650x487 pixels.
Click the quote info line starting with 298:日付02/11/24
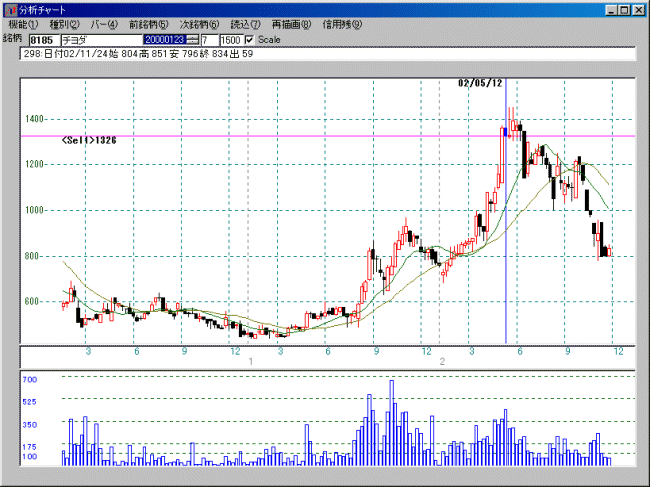click(327, 54)
